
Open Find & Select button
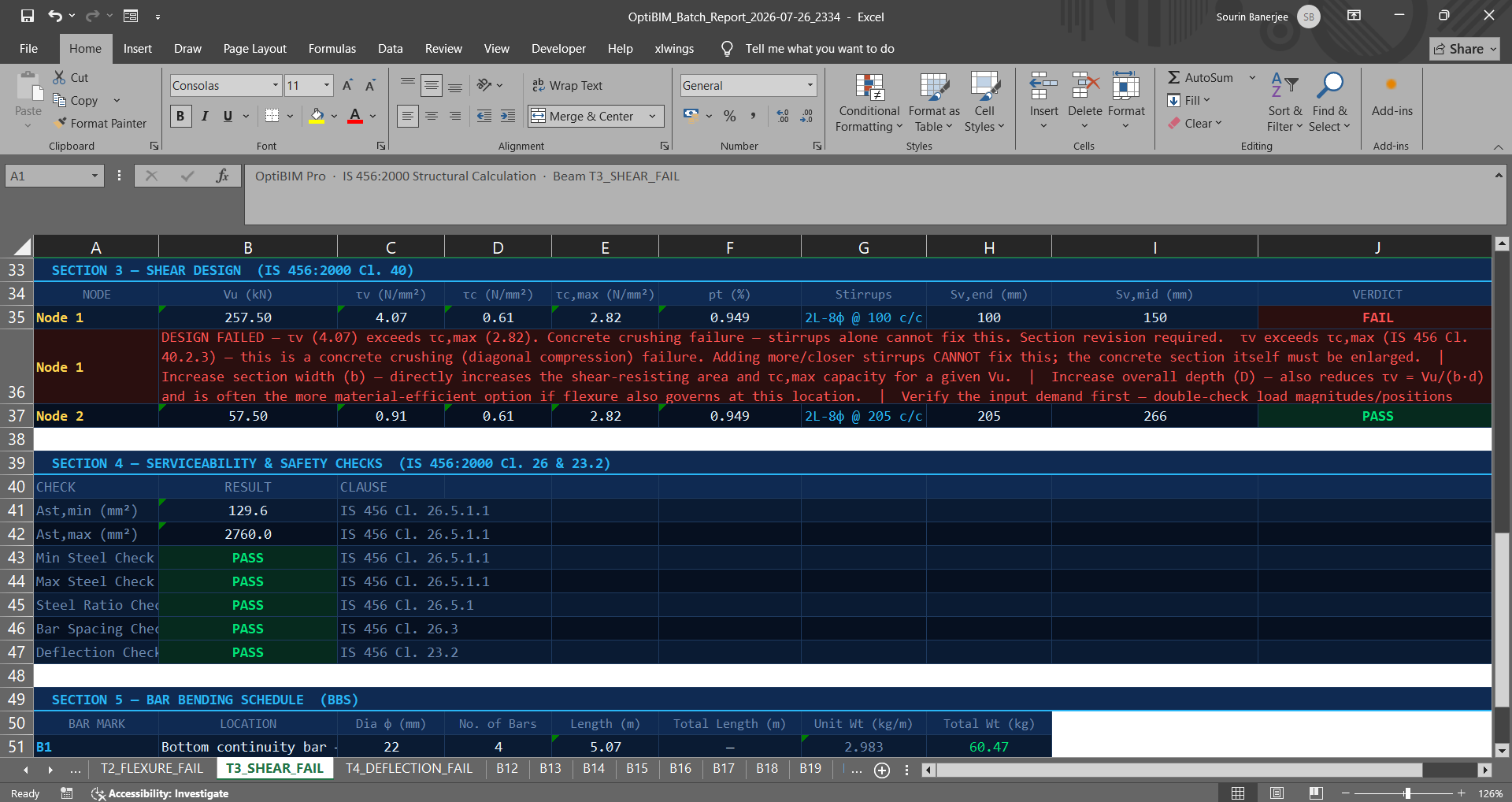[x=1329, y=102]
